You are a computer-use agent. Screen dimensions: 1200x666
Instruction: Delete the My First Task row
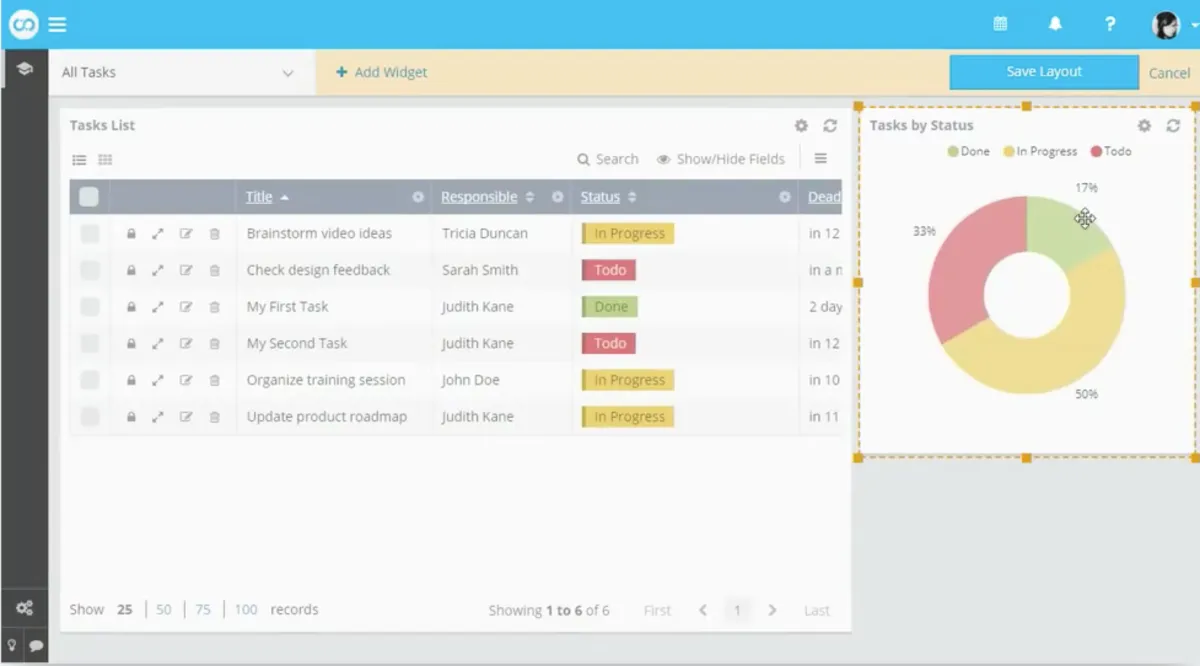214,307
